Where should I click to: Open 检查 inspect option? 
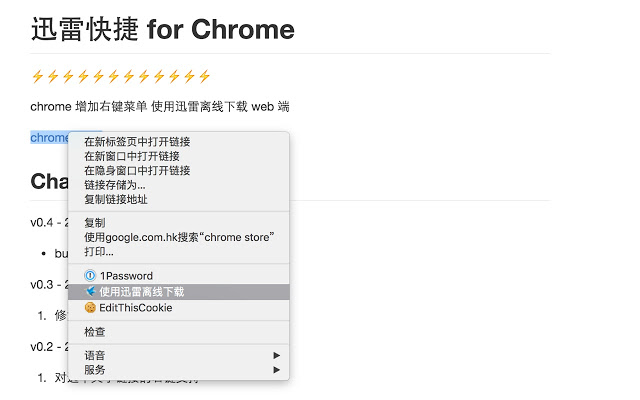(179, 332)
